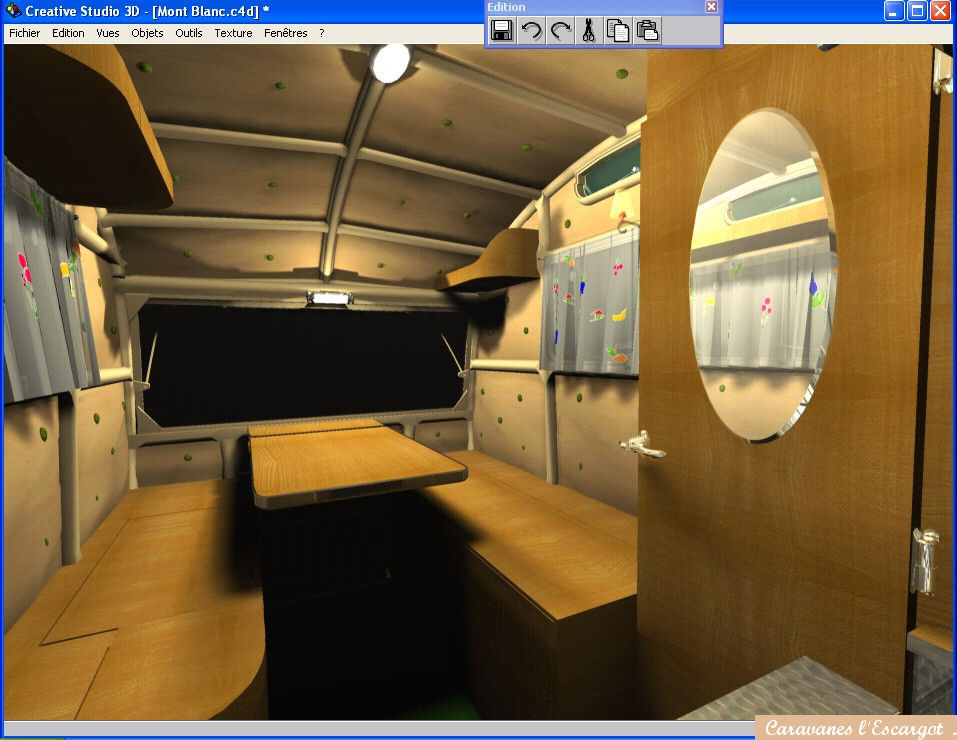
Task: Click the Redo arrow icon
Action: pyautogui.click(x=560, y=31)
